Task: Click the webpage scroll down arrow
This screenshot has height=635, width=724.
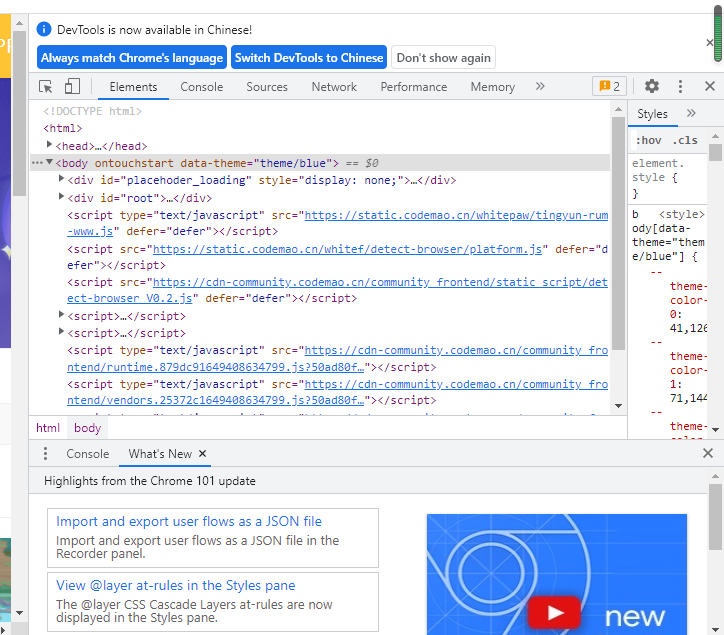Action: point(19,613)
